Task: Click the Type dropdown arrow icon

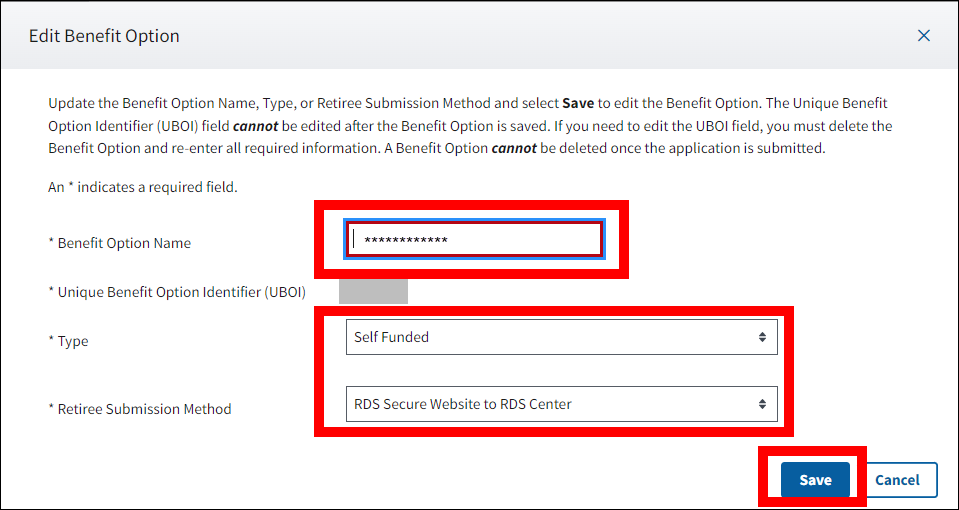Action: (x=762, y=337)
